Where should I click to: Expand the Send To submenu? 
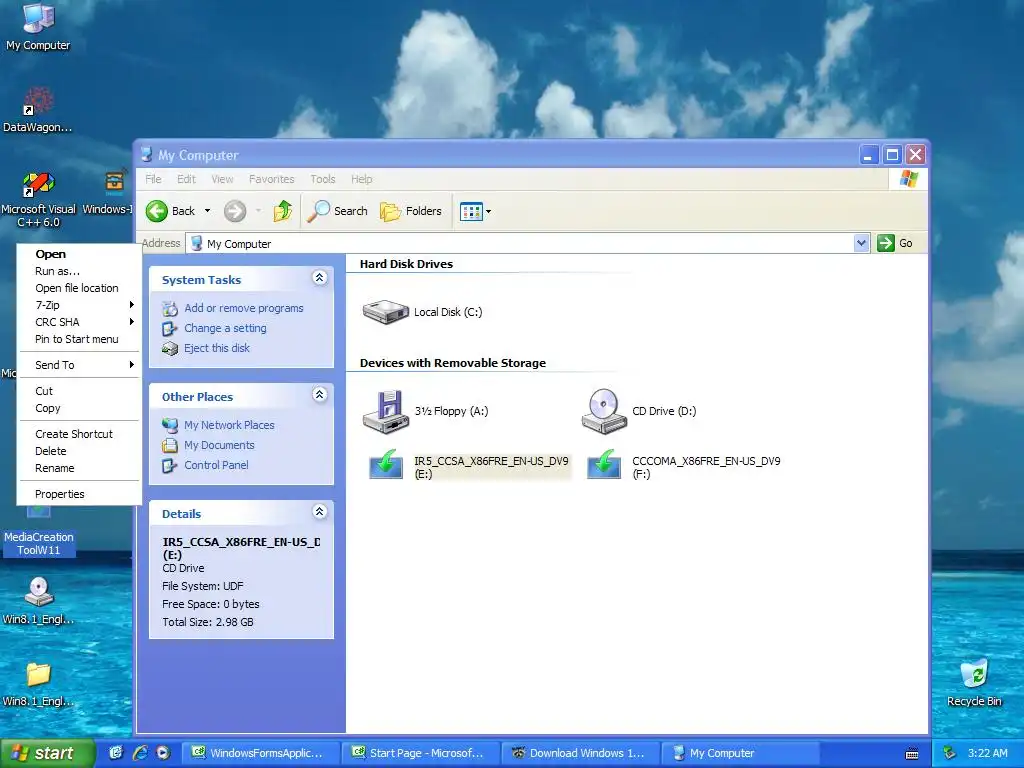pos(78,365)
